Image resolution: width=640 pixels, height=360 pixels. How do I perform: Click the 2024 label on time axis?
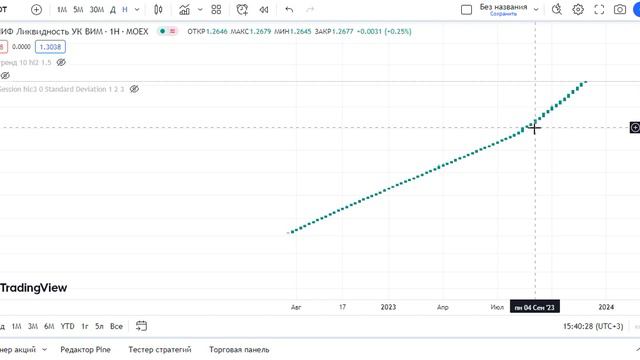pyautogui.click(x=606, y=307)
